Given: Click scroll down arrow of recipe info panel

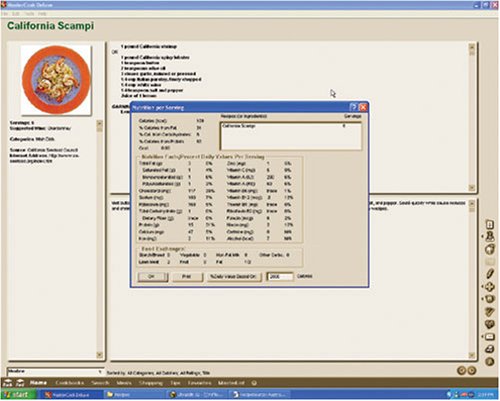Looking at the screenshot, I should tap(99, 355).
